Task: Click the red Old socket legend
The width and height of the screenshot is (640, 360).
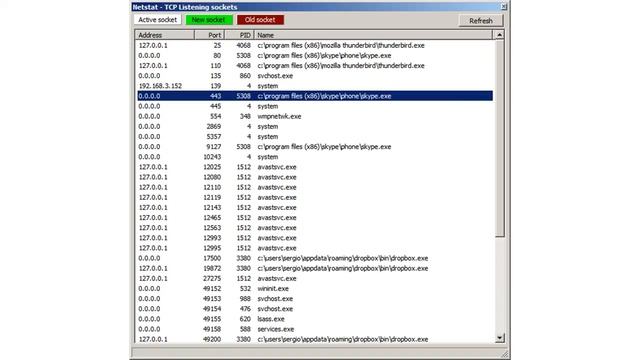Action: coord(260,20)
